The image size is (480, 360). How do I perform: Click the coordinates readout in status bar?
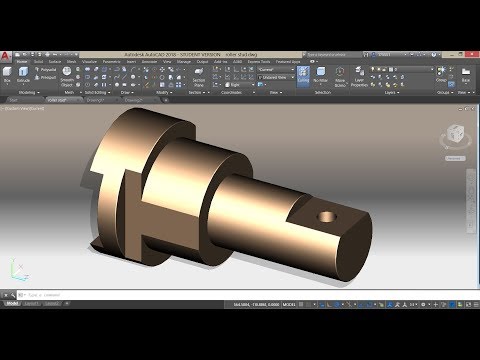pyautogui.click(x=256, y=304)
